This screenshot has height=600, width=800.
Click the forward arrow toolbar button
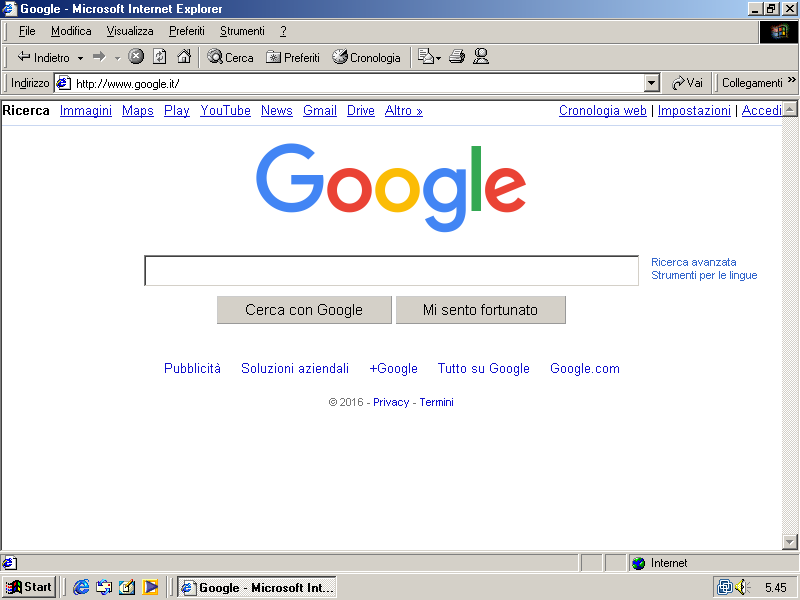99,57
